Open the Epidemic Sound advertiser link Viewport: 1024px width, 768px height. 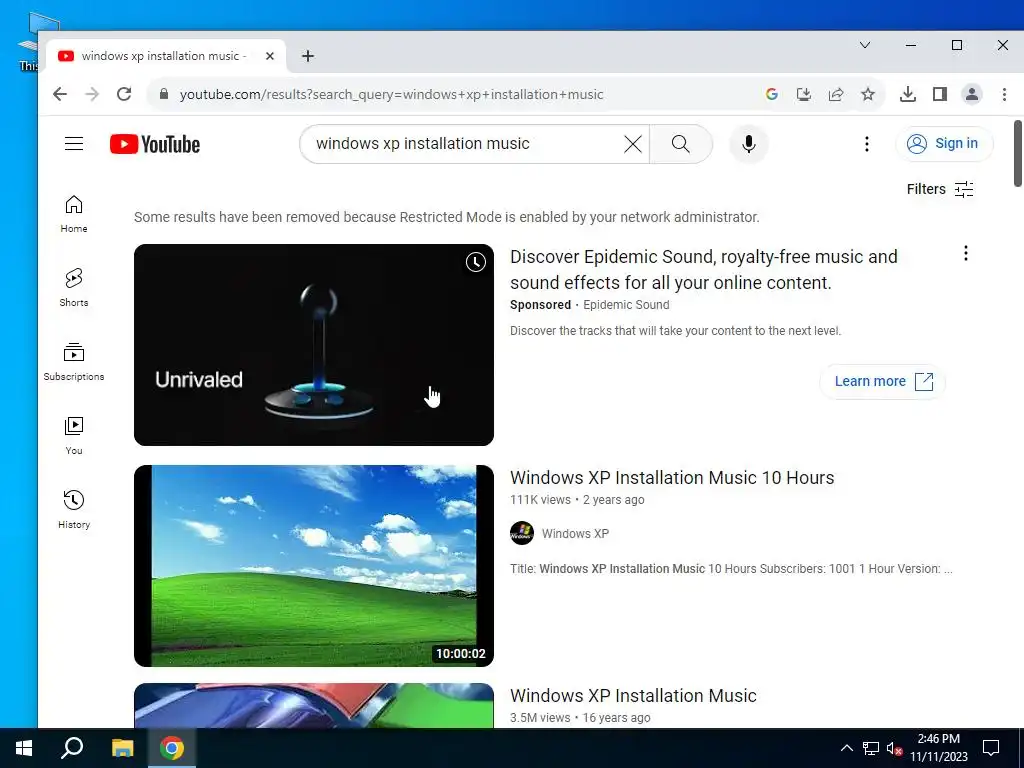pos(626,305)
